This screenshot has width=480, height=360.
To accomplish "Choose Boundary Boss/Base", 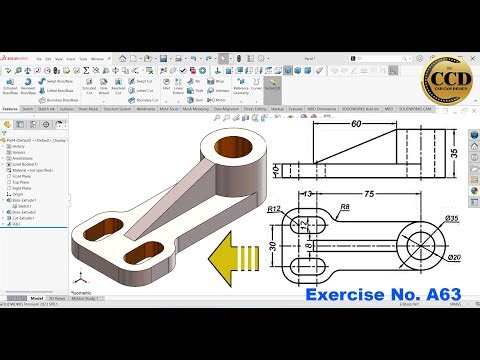I will click(58, 100).
